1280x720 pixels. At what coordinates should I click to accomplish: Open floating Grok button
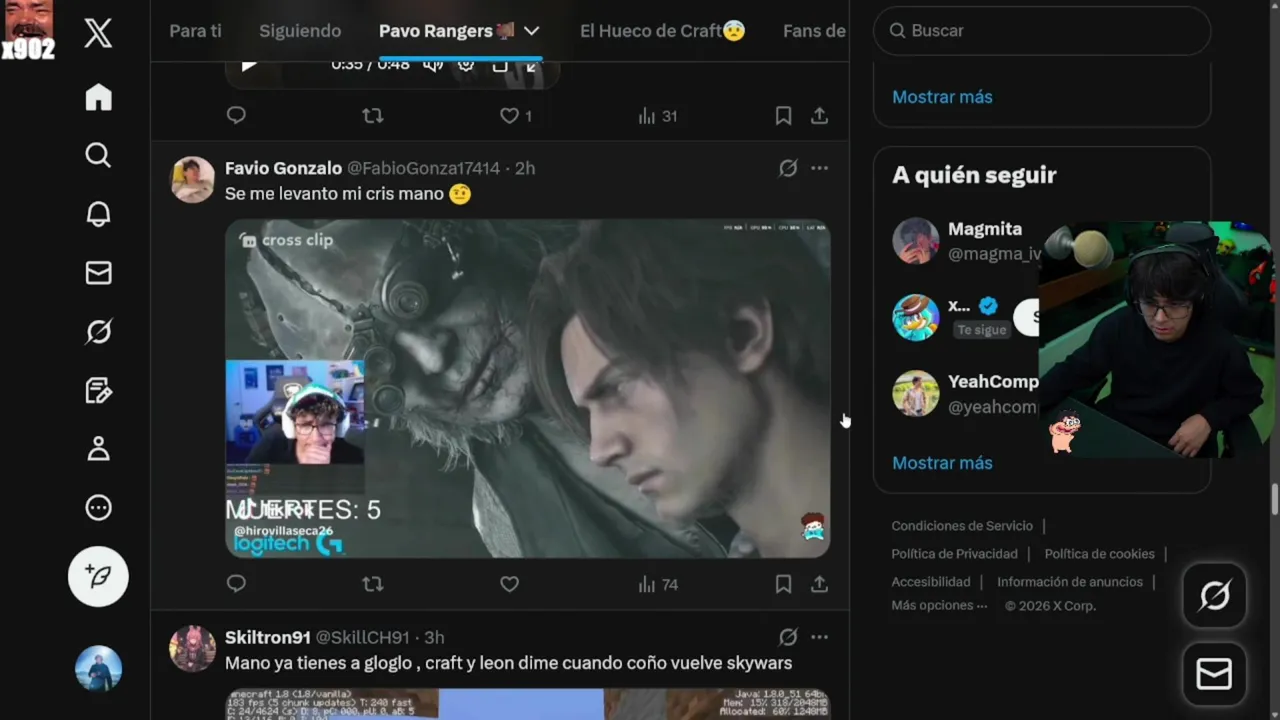pyautogui.click(x=1214, y=596)
